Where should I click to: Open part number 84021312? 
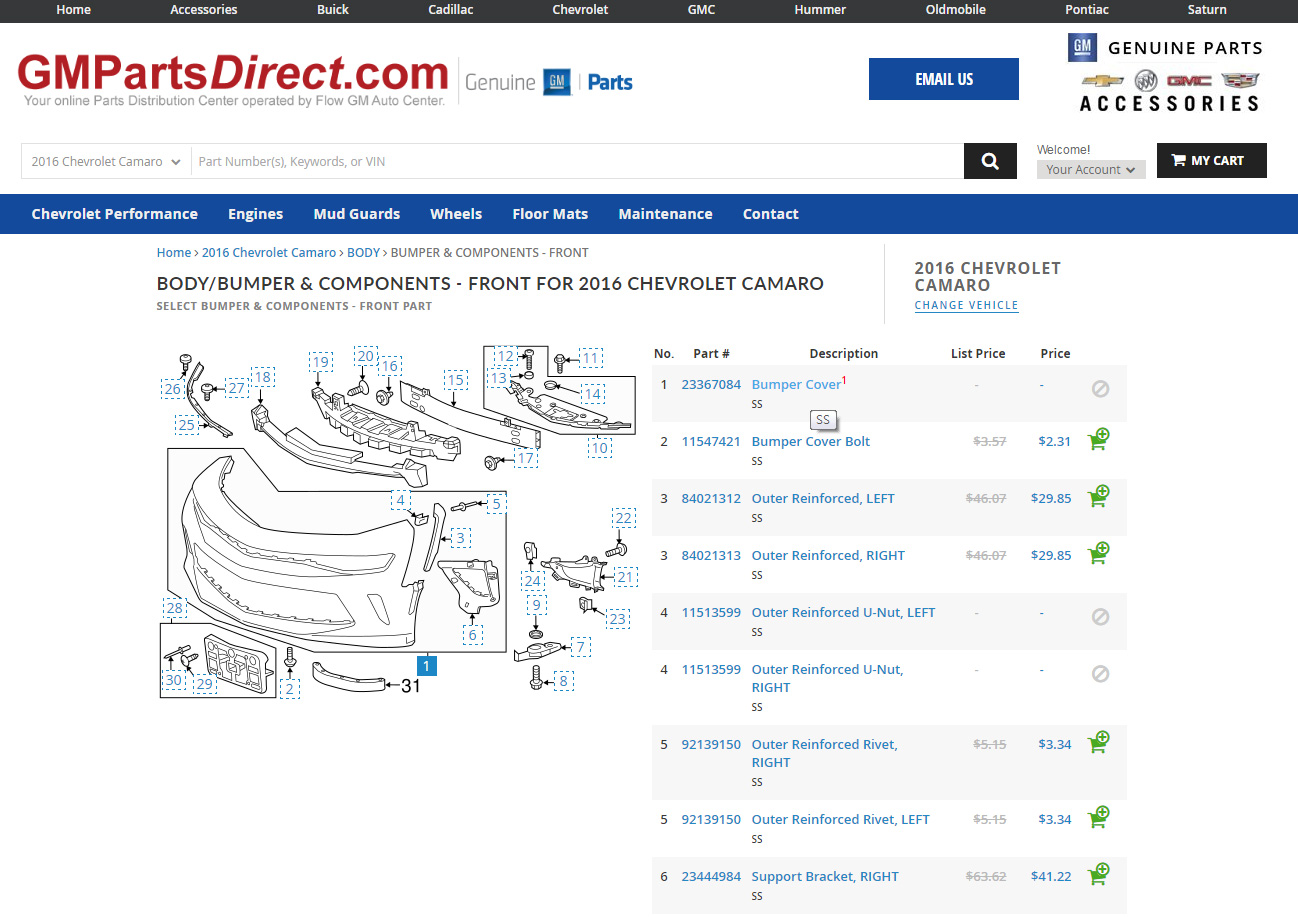[711, 499]
